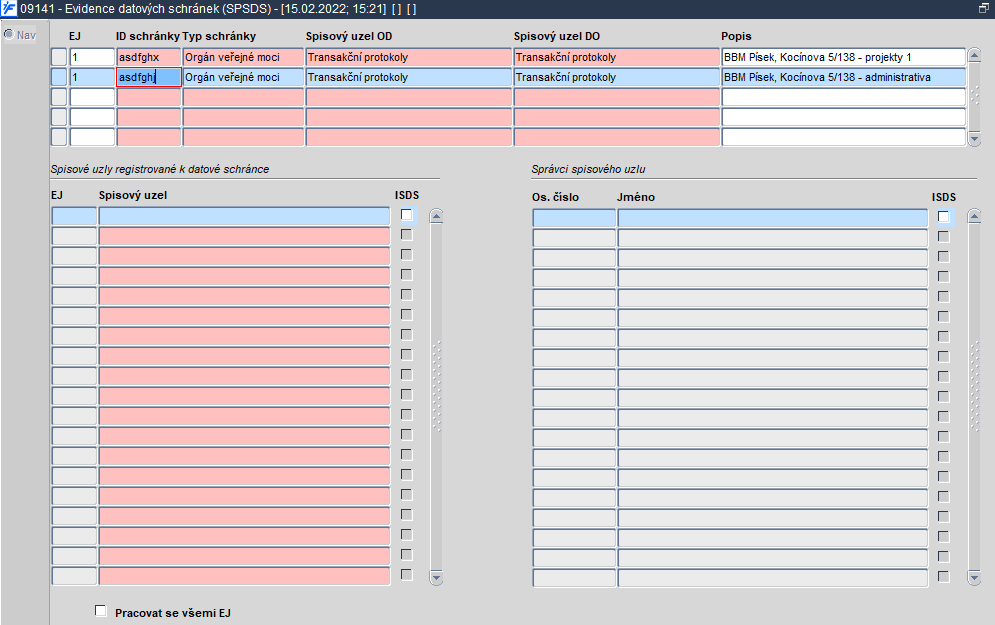The height and width of the screenshot is (625, 995).
Task: Tick the first ISDS checkbox in Správci list
Action: click(x=944, y=217)
